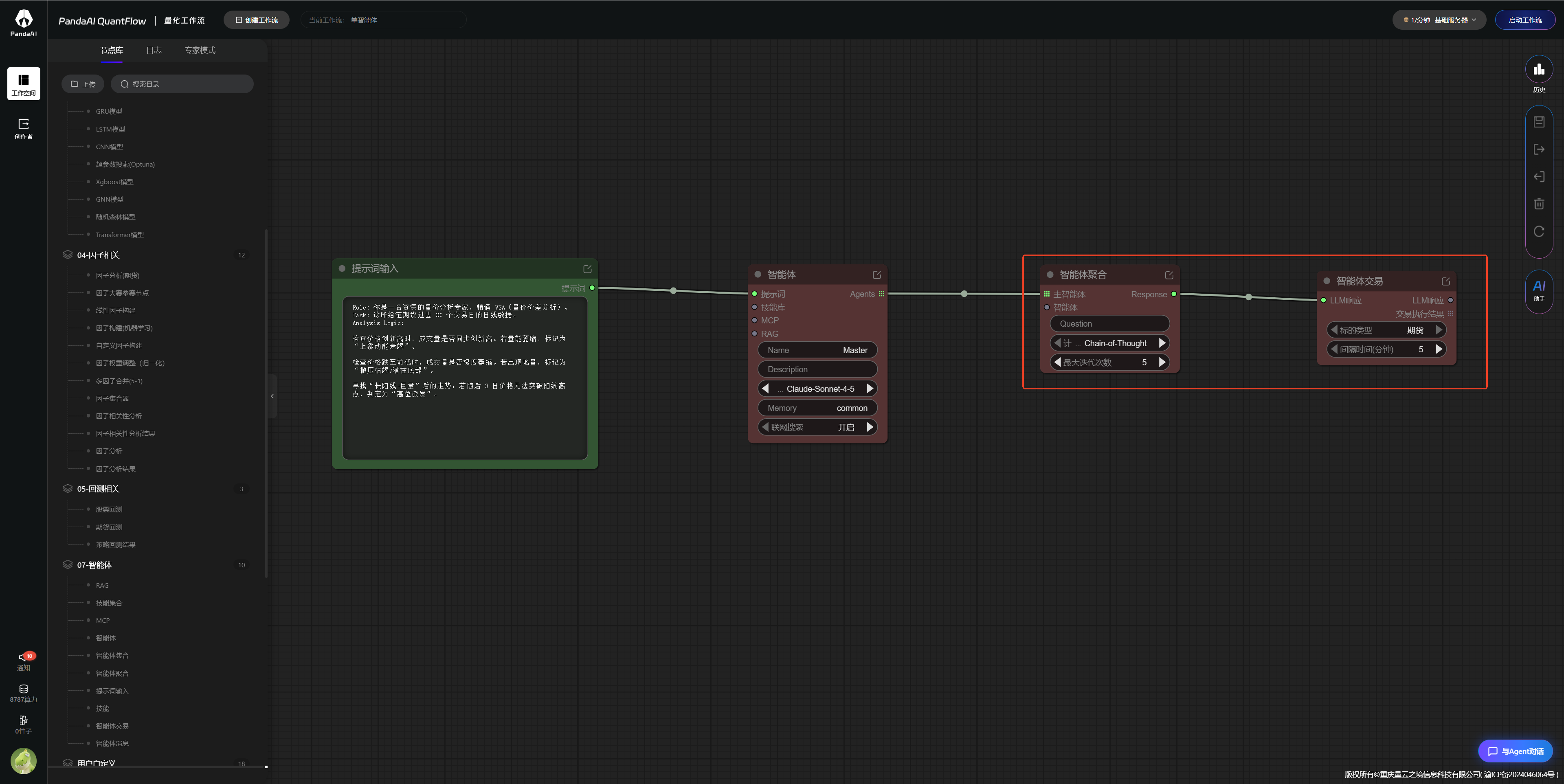Screen dimensions: 1564x784
Task: Click the trash delete icon
Action: pos(1538,204)
